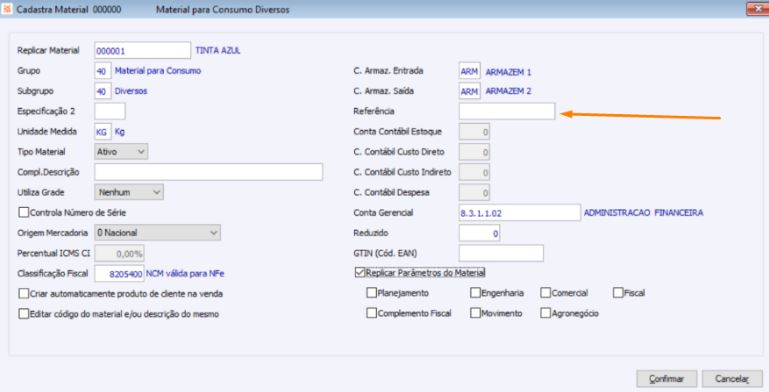Click the Material para Consumo text
Image resolution: width=769 pixels, height=392 pixels.
click(x=158, y=71)
